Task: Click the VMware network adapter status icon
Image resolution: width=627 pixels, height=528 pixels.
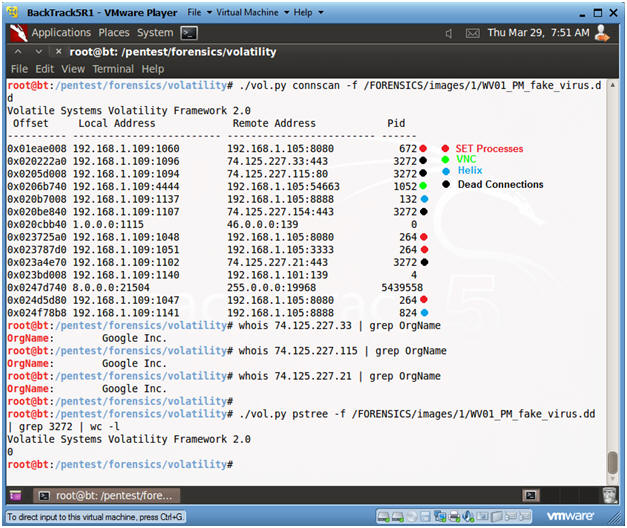Action: pos(440,517)
